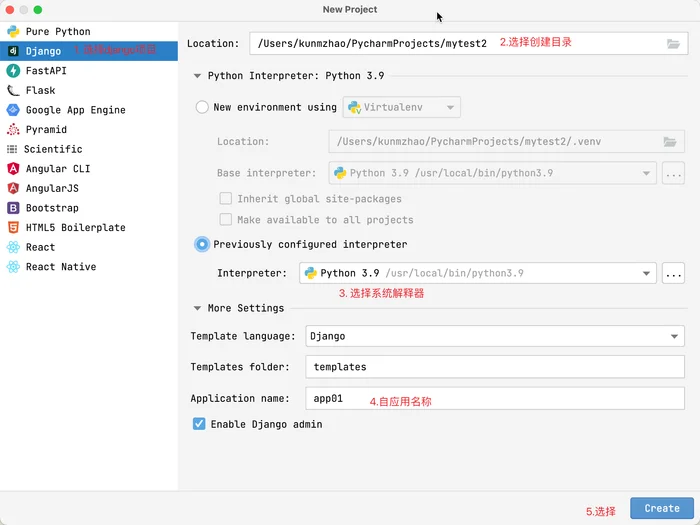Open the Virtualenv environment type dropdown

pos(401,108)
